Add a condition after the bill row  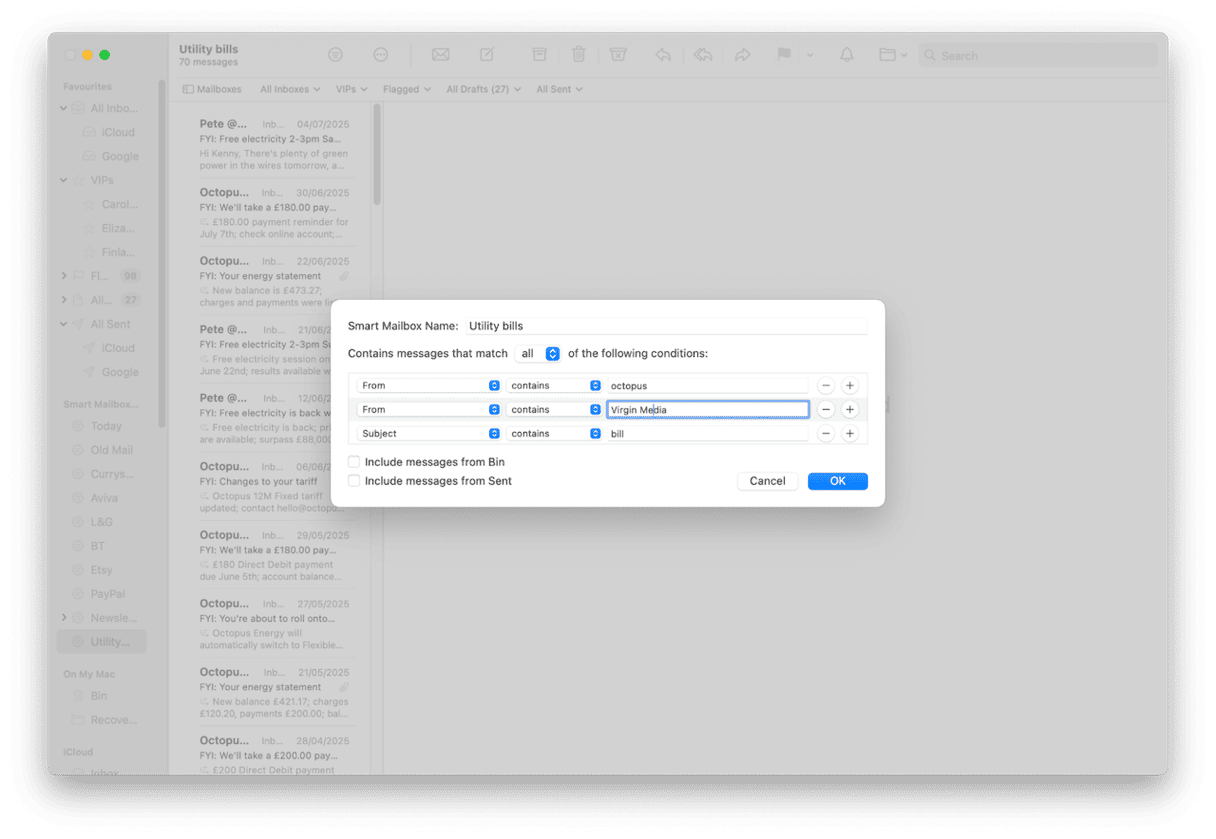(850, 433)
